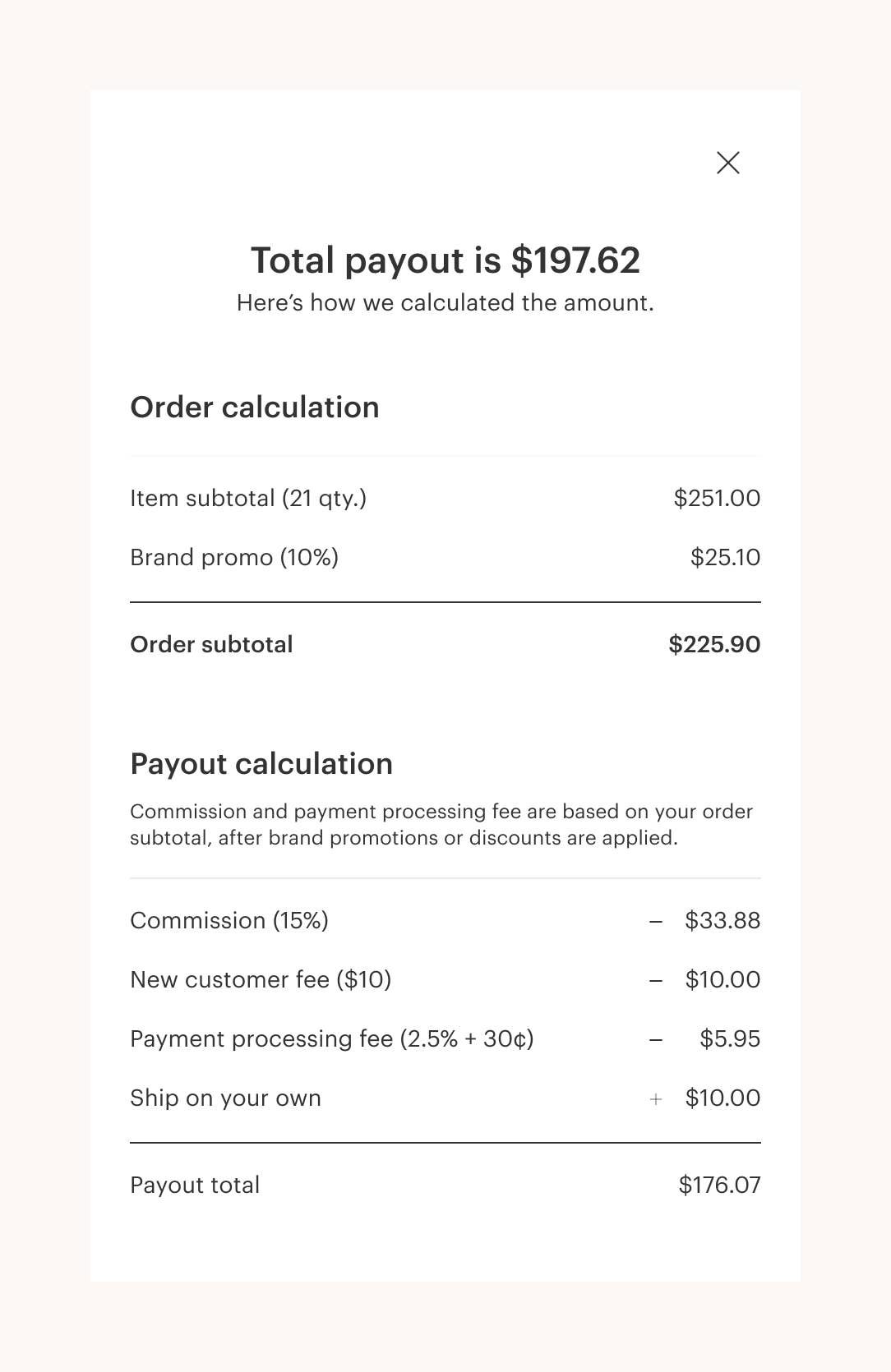The width and height of the screenshot is (891, 1372).
Task: Click the $5.95 processing fee amount
Action: click(x=730, y=1039)
